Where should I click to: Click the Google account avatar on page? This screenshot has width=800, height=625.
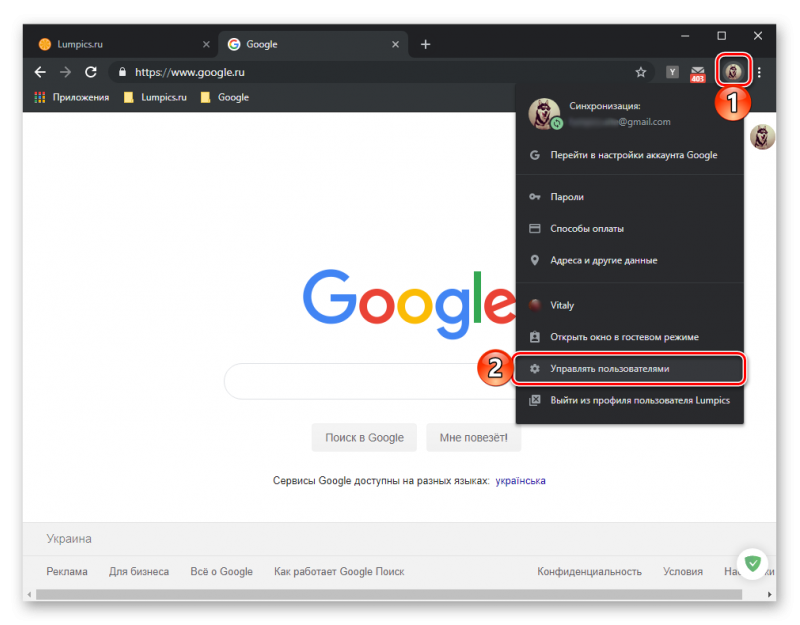(x=762, y=137)
